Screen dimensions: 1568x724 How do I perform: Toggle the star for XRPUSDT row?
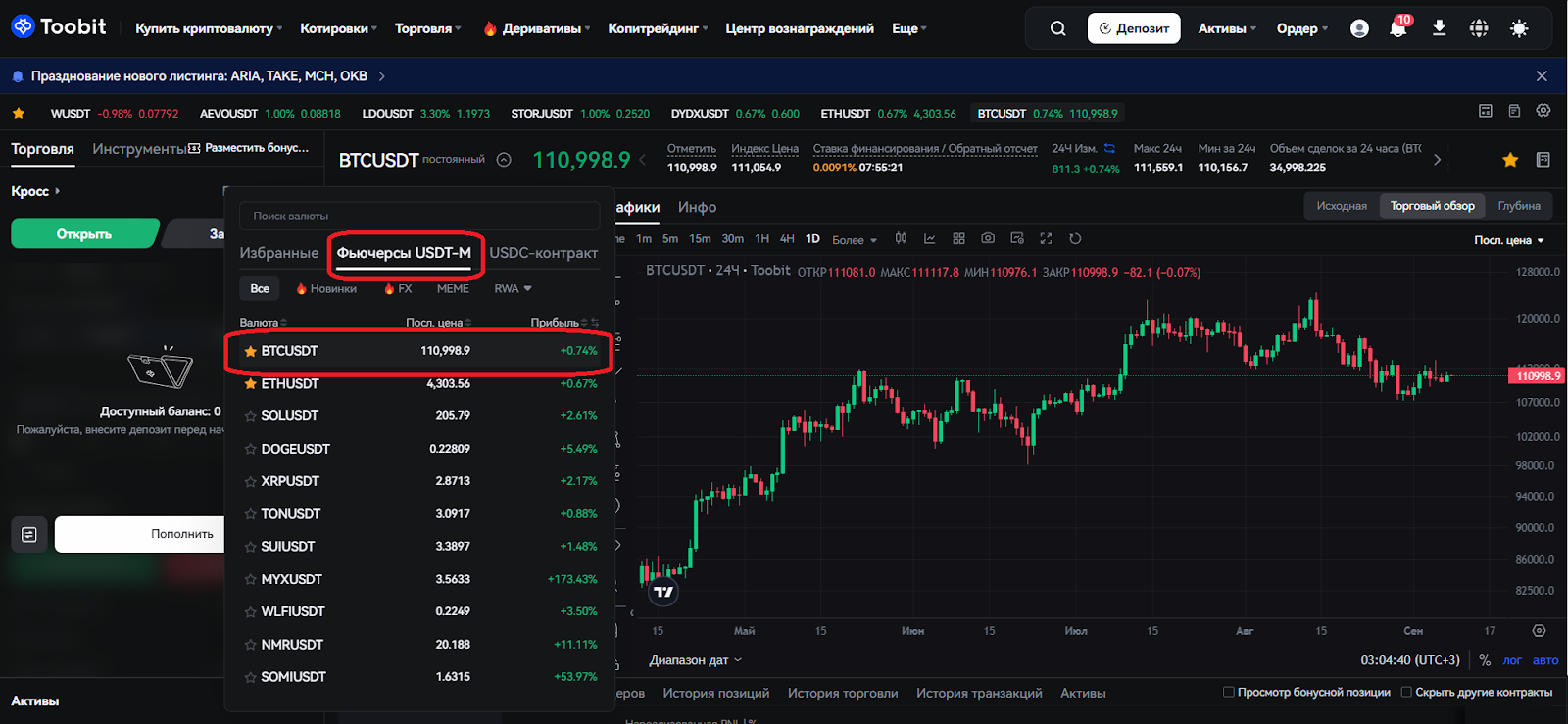point(250,481)
